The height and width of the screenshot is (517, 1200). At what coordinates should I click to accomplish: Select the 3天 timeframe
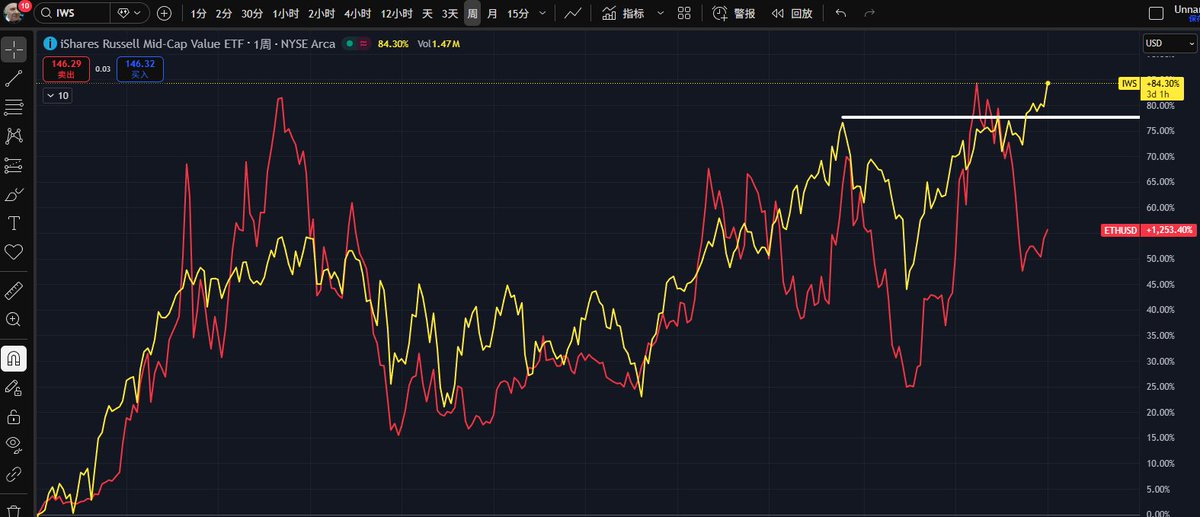[450, 13]
